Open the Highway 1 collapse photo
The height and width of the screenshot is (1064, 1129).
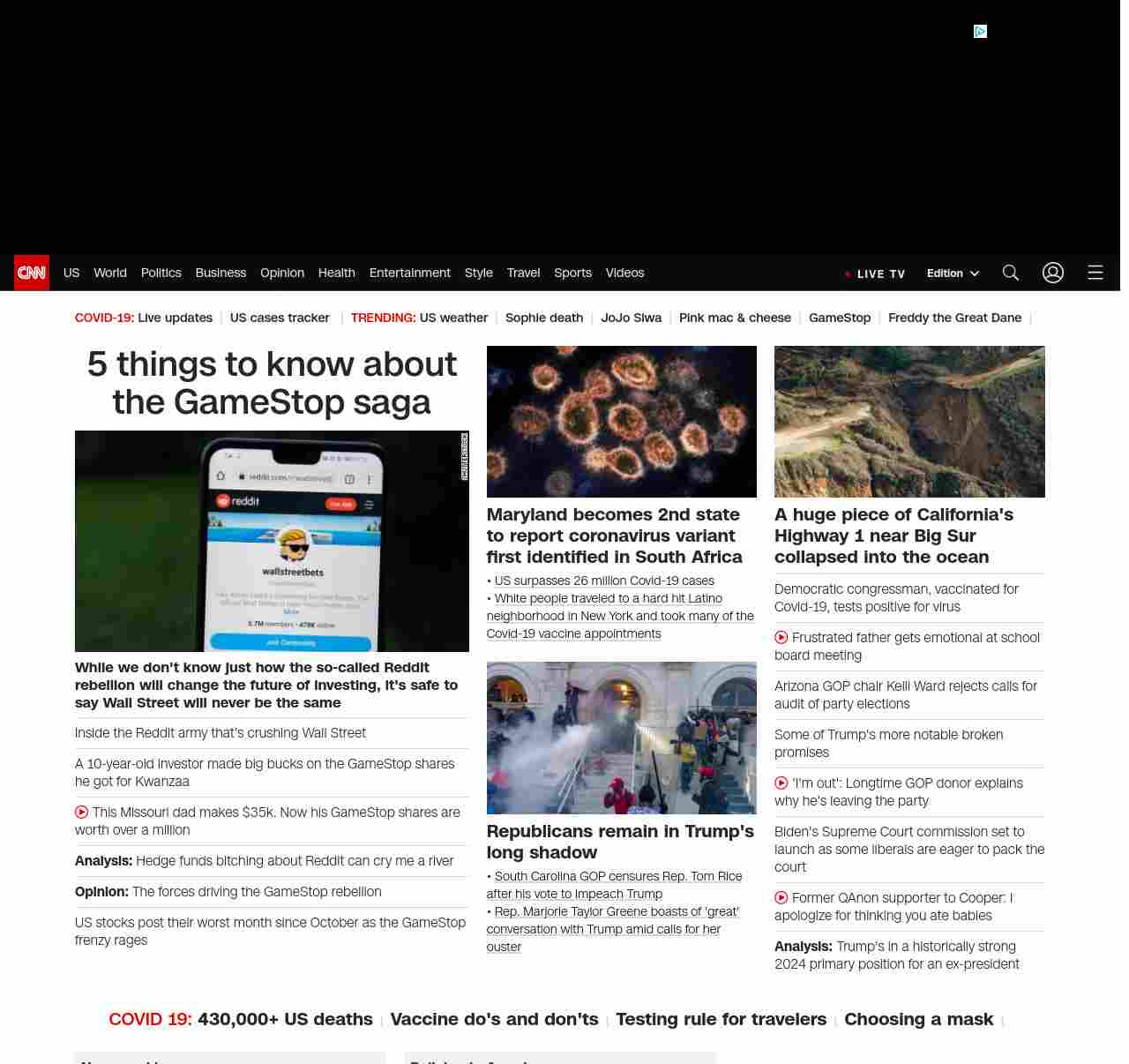coord(909,422)
